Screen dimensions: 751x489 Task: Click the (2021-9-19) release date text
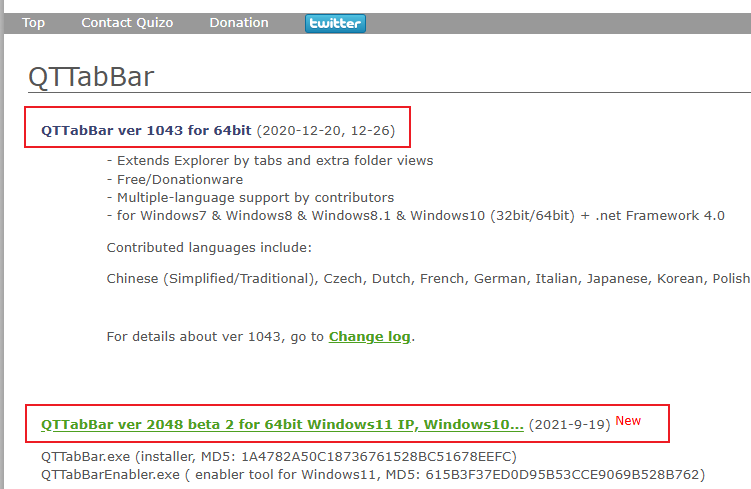(x=569, y=425)
